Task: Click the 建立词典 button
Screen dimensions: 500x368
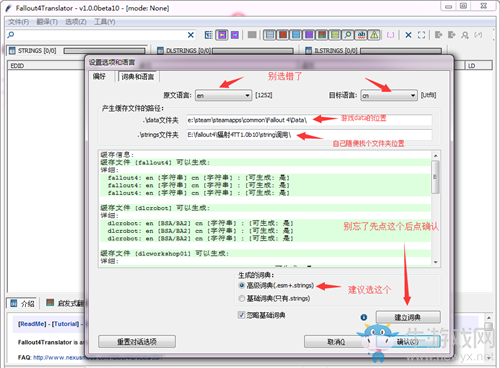Action: point(408,317)
